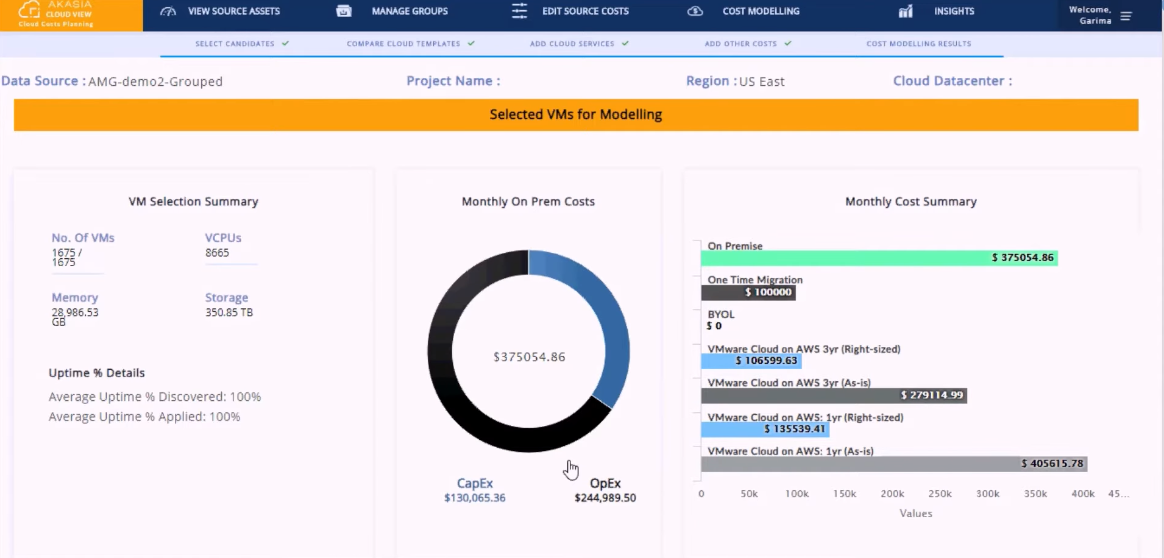The width and height of the screenshot is (1164, 558).
Task: Click the cloud dollar icon beside Cost Modelling
Action: 695,12
